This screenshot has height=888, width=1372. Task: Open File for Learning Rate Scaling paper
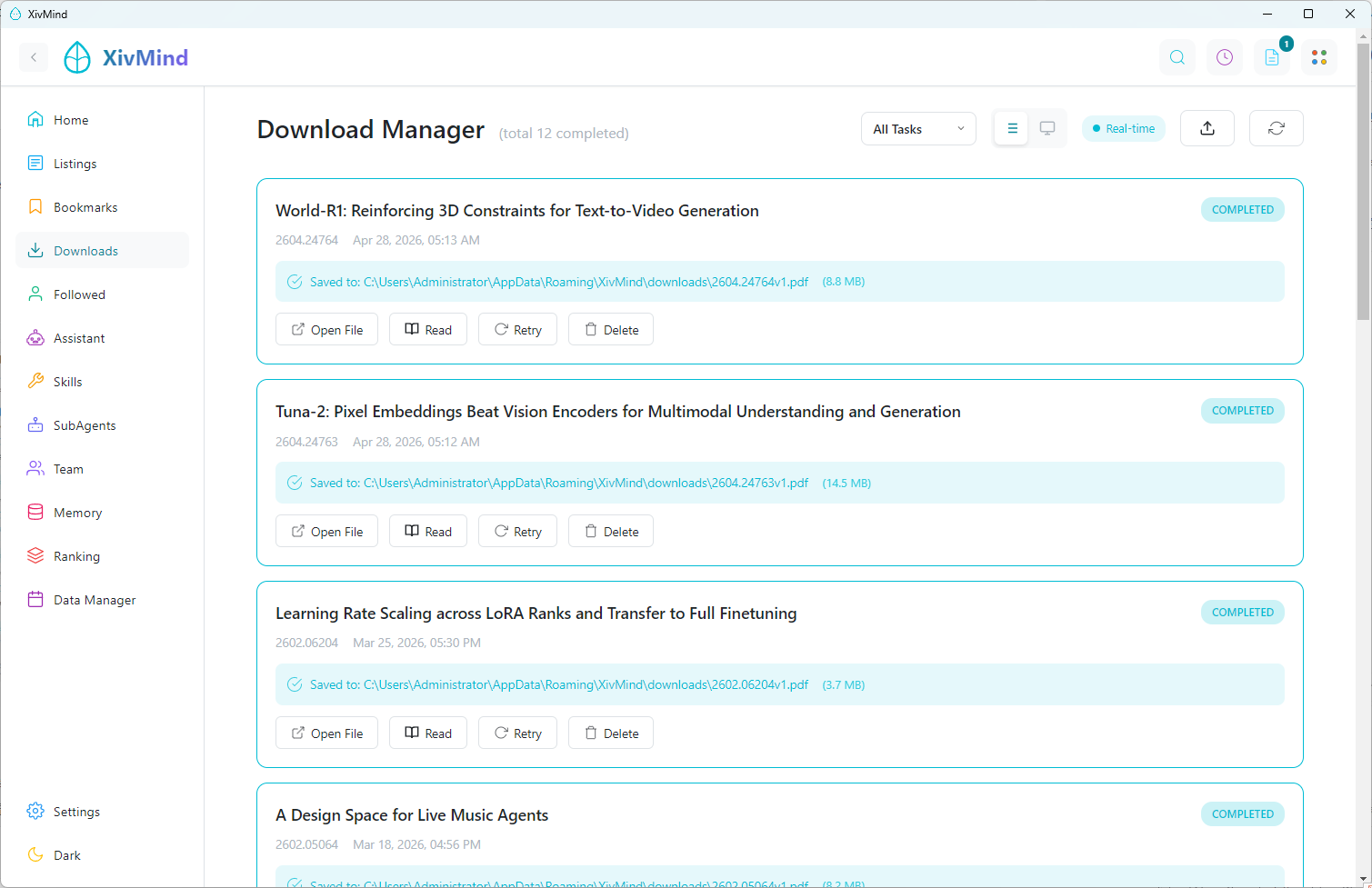(327, 733)
